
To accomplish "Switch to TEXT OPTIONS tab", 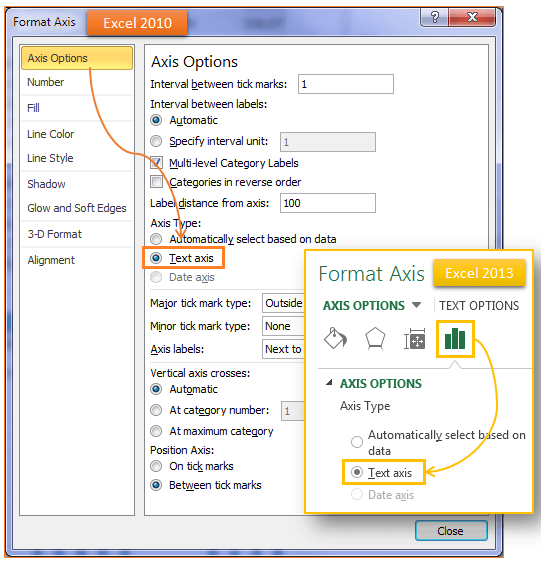I will coord(479,306).
